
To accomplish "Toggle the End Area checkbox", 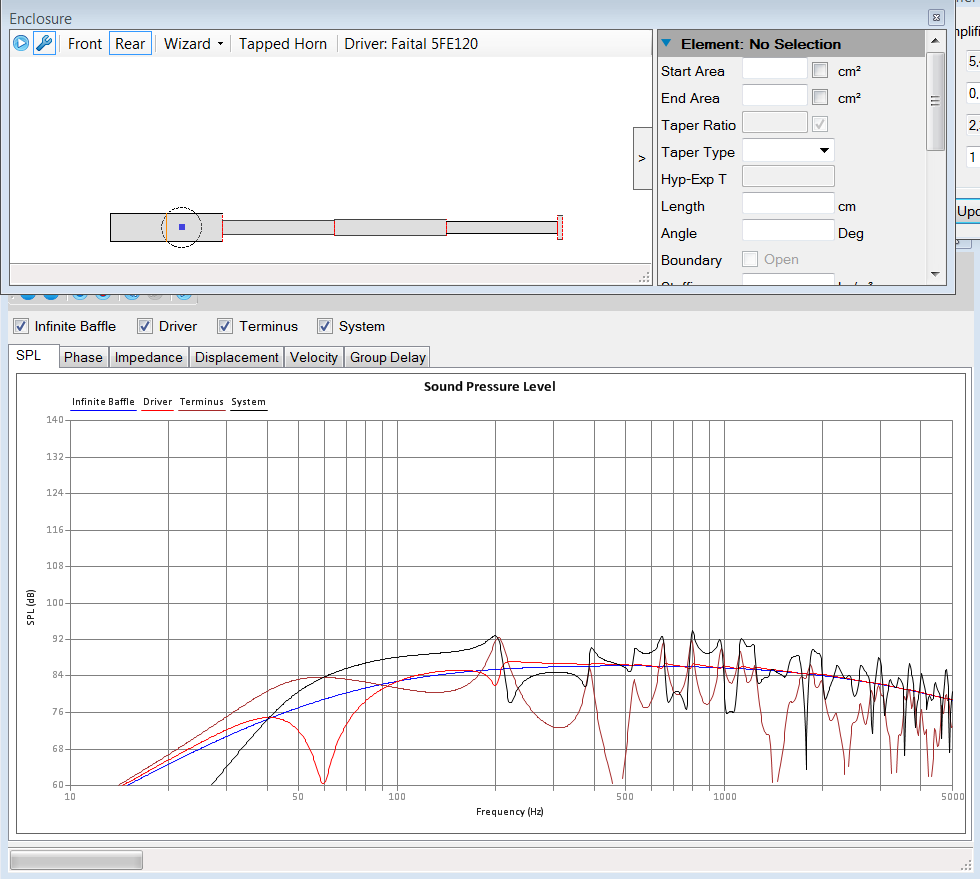I will tap(820, 97).
